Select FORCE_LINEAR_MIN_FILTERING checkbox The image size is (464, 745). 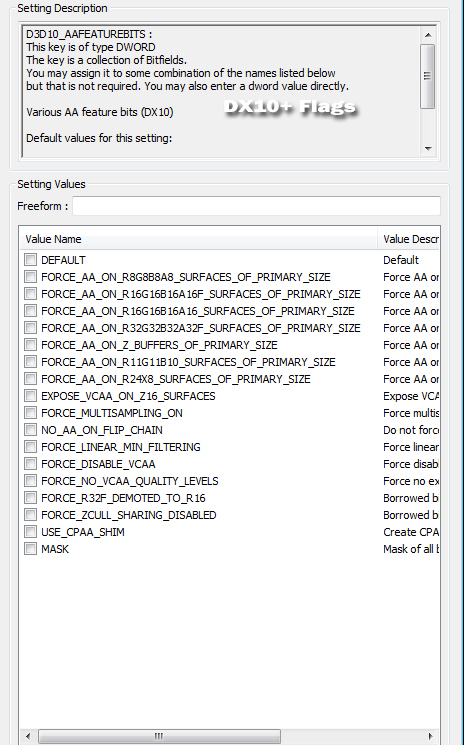coord(30,447)
